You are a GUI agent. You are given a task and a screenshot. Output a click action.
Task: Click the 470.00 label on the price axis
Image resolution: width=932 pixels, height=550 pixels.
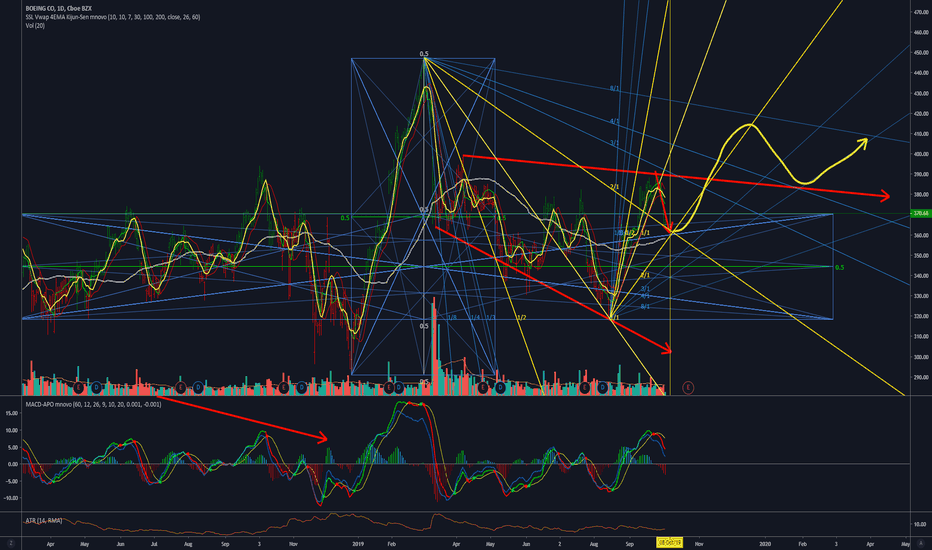click(x=921, y=12)
